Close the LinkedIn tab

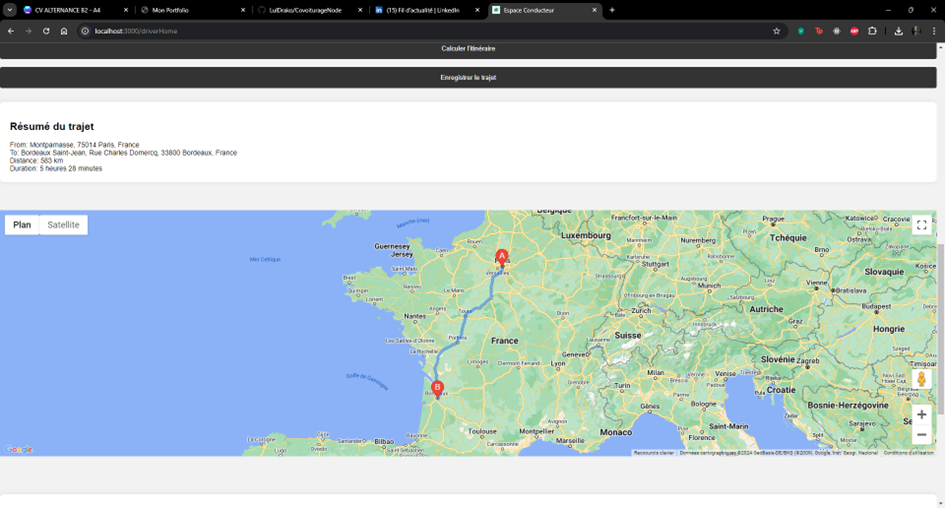tap(477, 10)
